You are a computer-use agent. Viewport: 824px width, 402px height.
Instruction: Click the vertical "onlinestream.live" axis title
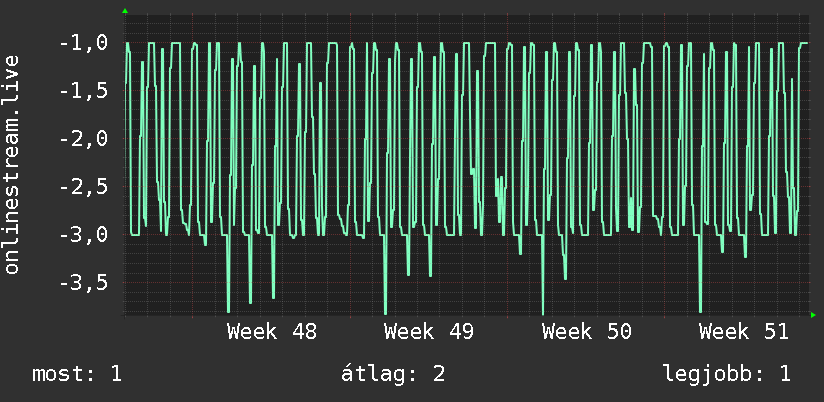click(x=12, y=164)
